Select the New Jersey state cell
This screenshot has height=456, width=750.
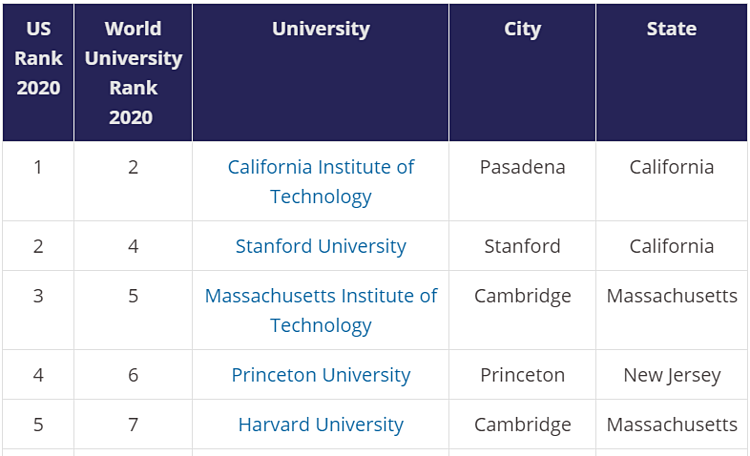(671, 375)
